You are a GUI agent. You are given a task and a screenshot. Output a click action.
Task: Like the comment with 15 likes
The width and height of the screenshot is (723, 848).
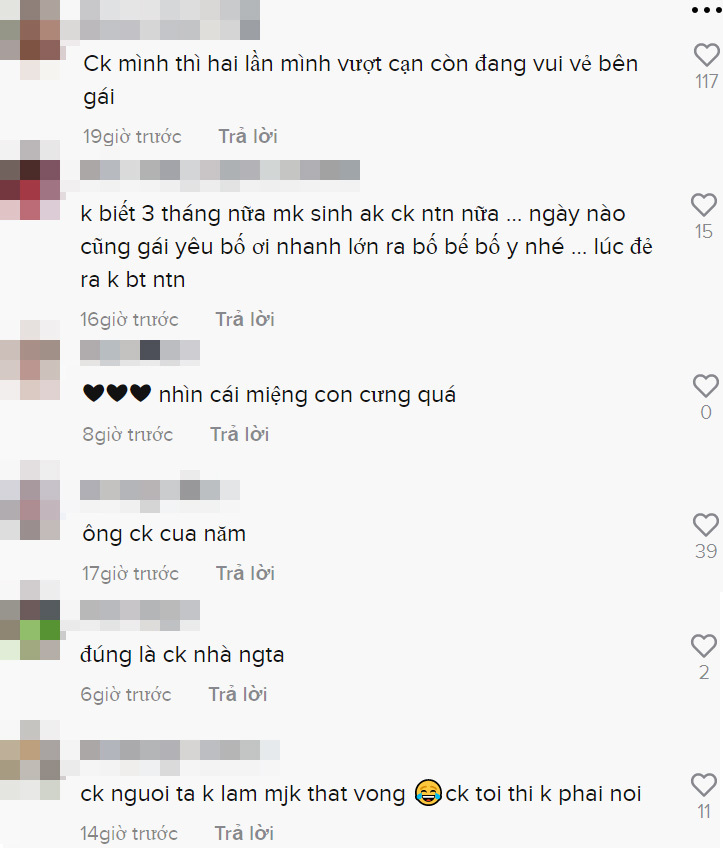[704, 205]
